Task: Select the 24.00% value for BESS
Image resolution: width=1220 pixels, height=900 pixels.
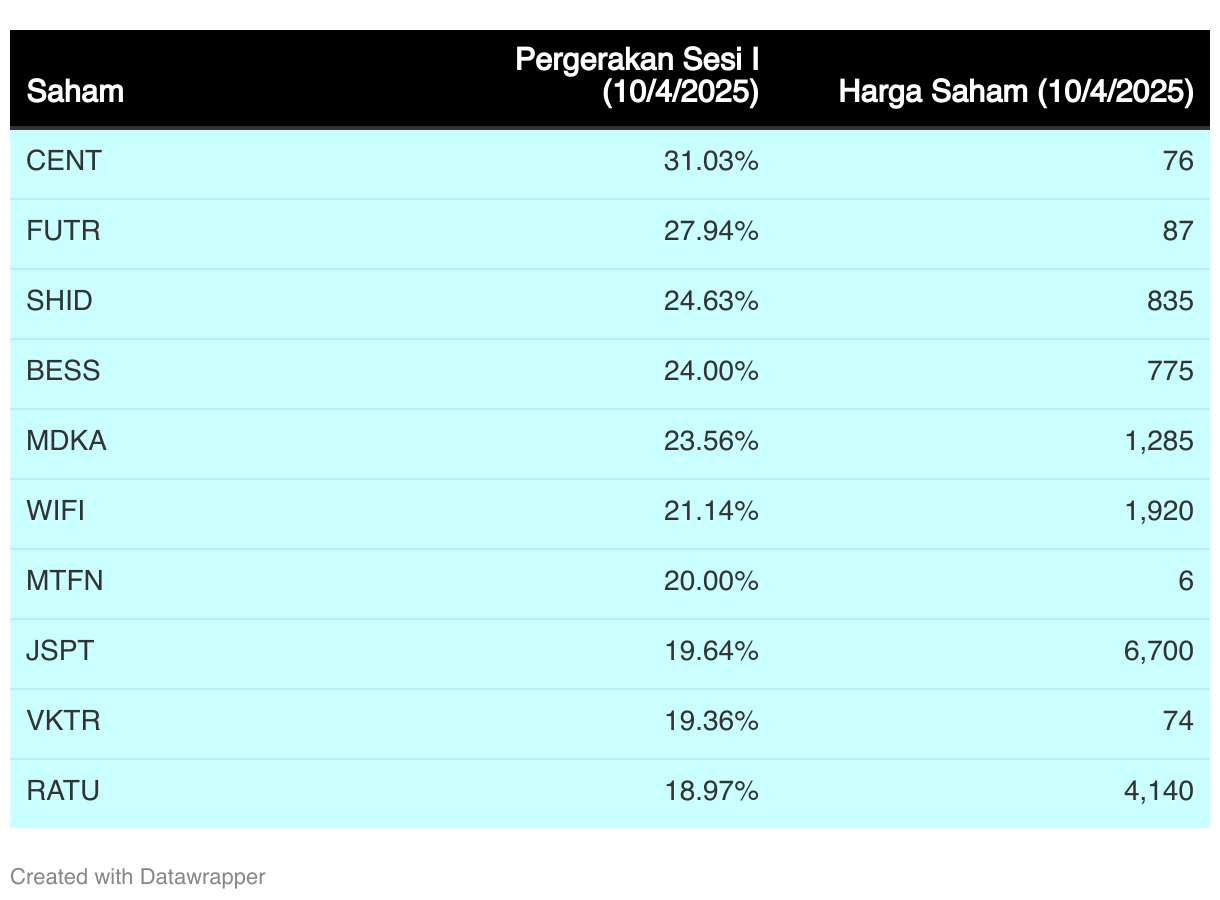Action: click(711, 371)
